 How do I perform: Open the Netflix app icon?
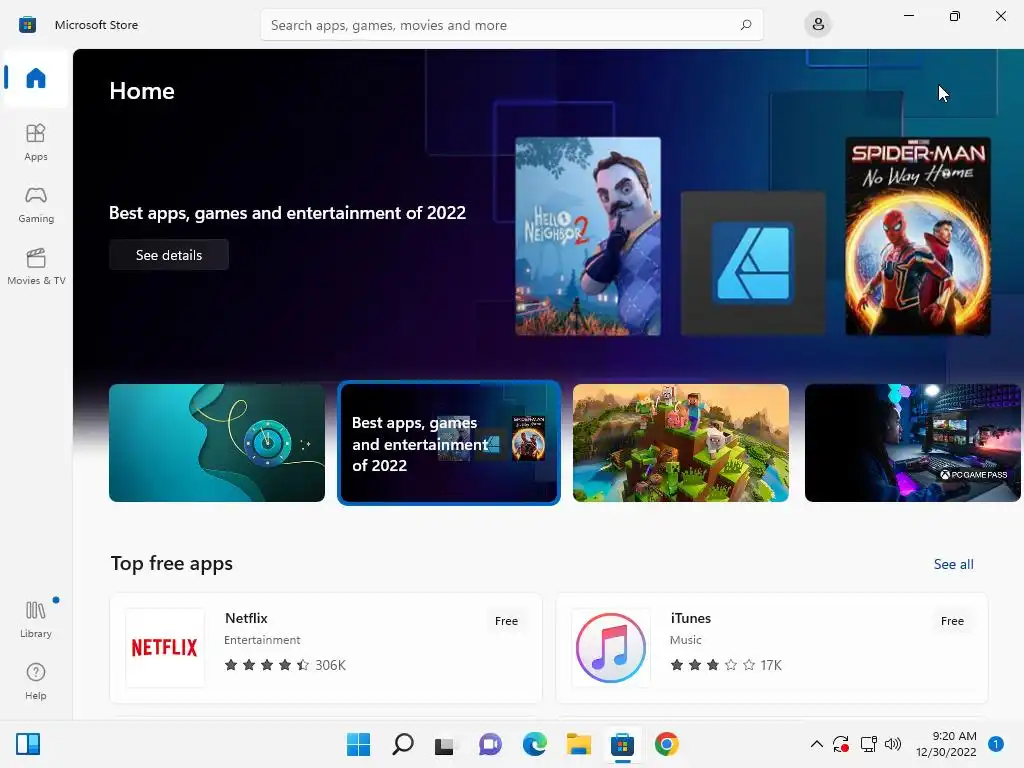(165, 648)
